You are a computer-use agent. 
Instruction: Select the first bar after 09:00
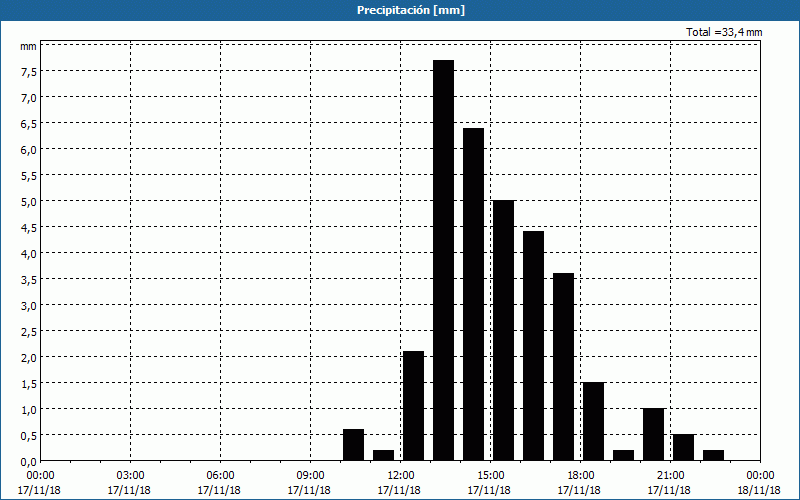tap(353, 444)
